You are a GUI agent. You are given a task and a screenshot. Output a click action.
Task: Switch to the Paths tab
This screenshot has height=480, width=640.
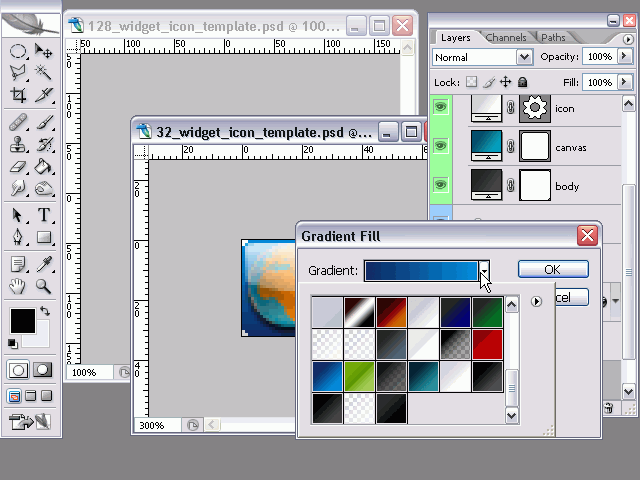[553, 38]
